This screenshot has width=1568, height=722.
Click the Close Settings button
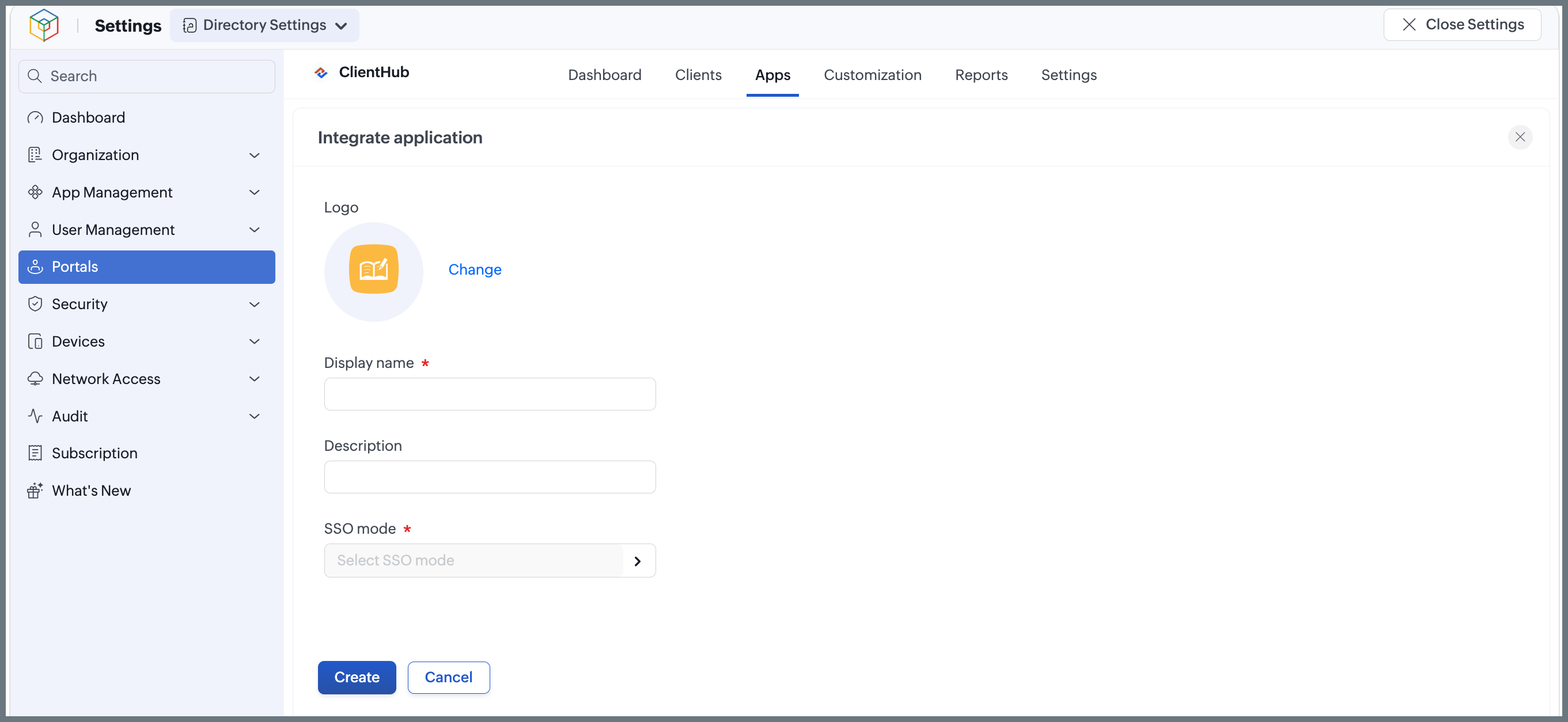tap(1462, 25)
